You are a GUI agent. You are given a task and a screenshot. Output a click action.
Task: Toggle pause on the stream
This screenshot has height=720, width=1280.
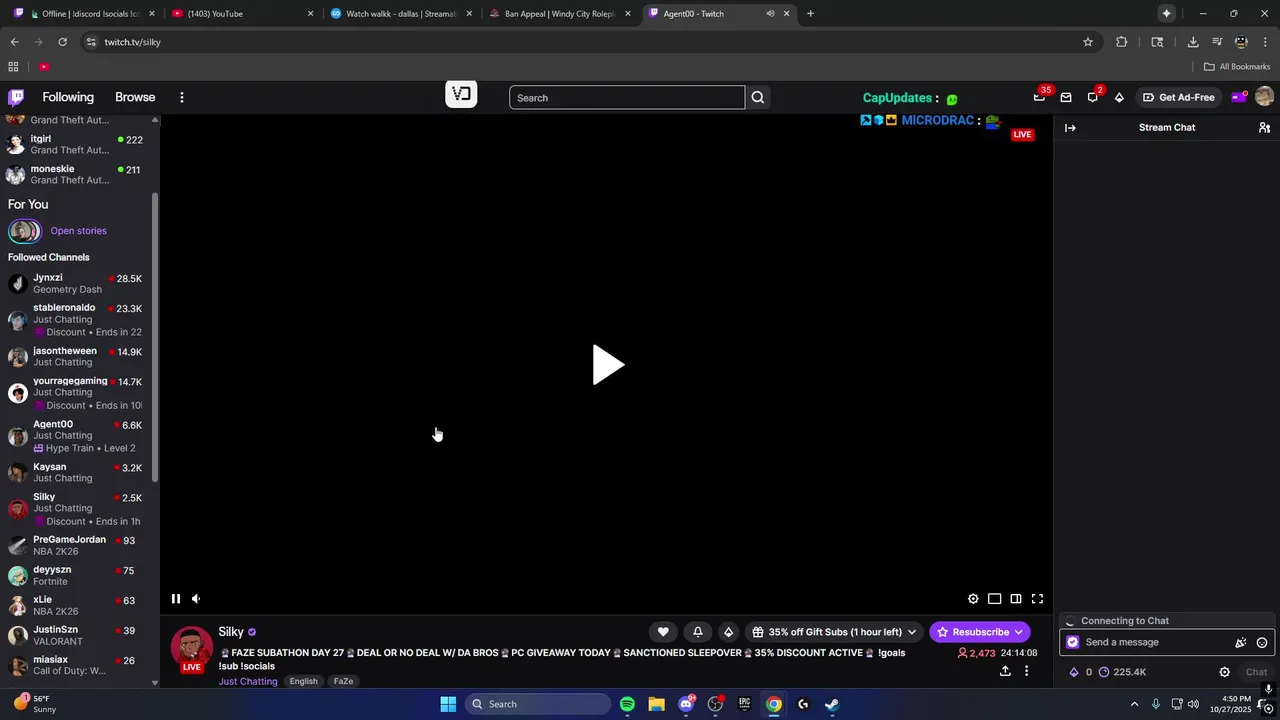pos(175,599)
